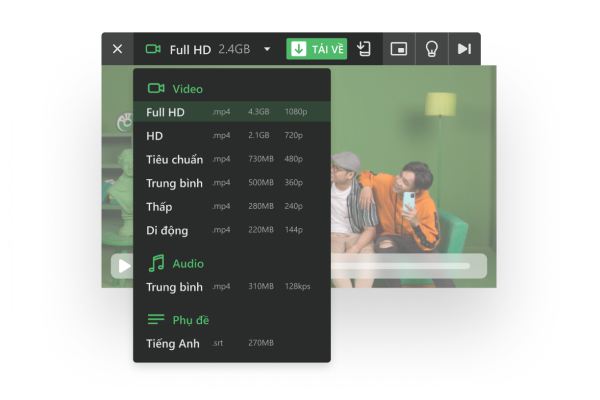Close the download toolbar with X
600x400 pixels.
coord(117,49)
